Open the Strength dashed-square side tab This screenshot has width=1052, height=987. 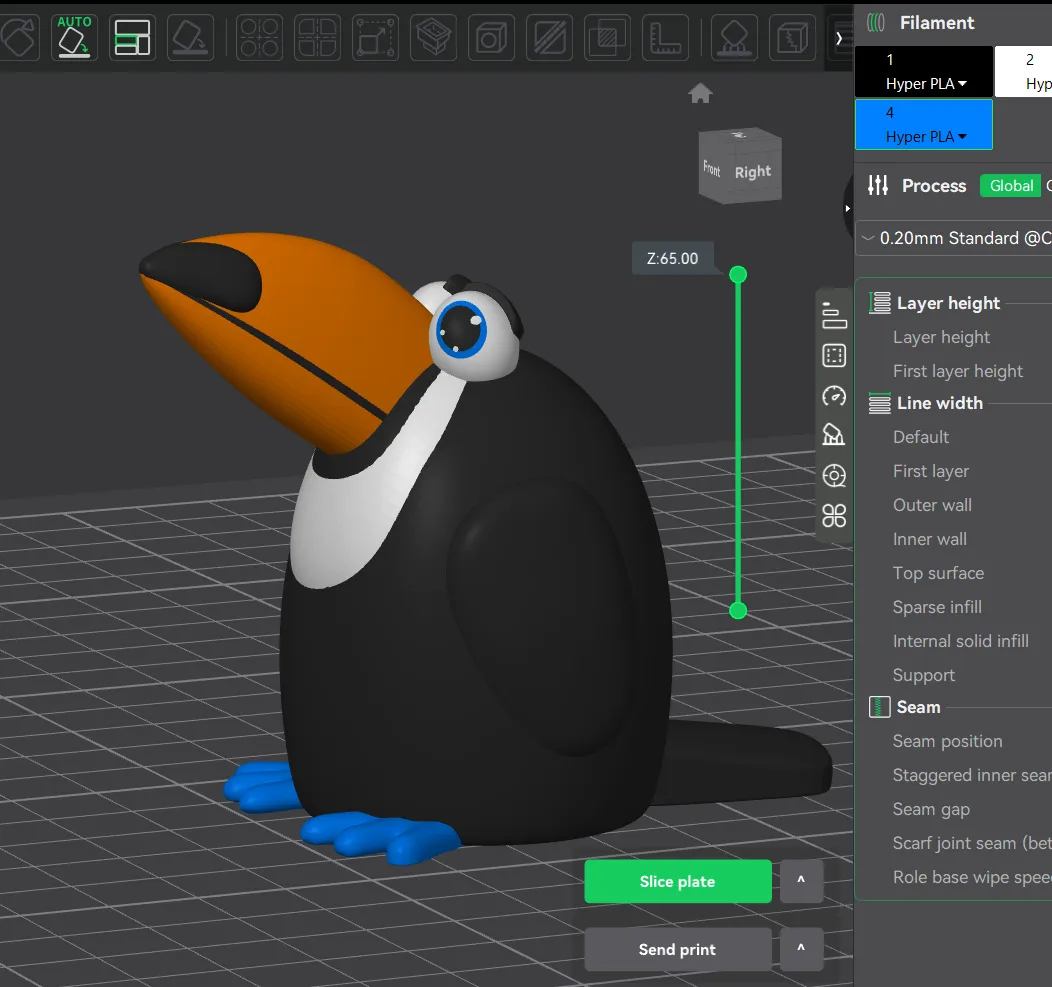click(x=834, y=356)
